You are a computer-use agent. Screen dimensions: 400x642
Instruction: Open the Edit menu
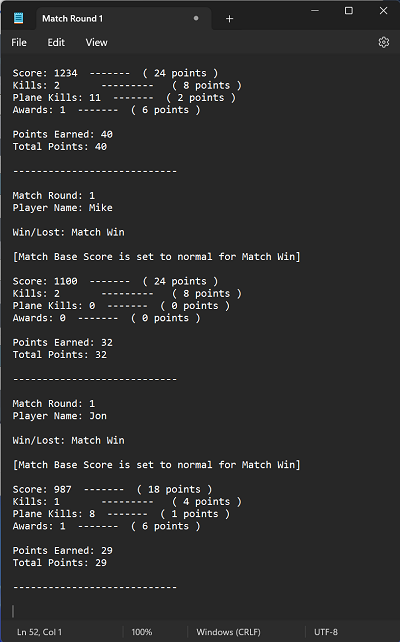(56, 43)
